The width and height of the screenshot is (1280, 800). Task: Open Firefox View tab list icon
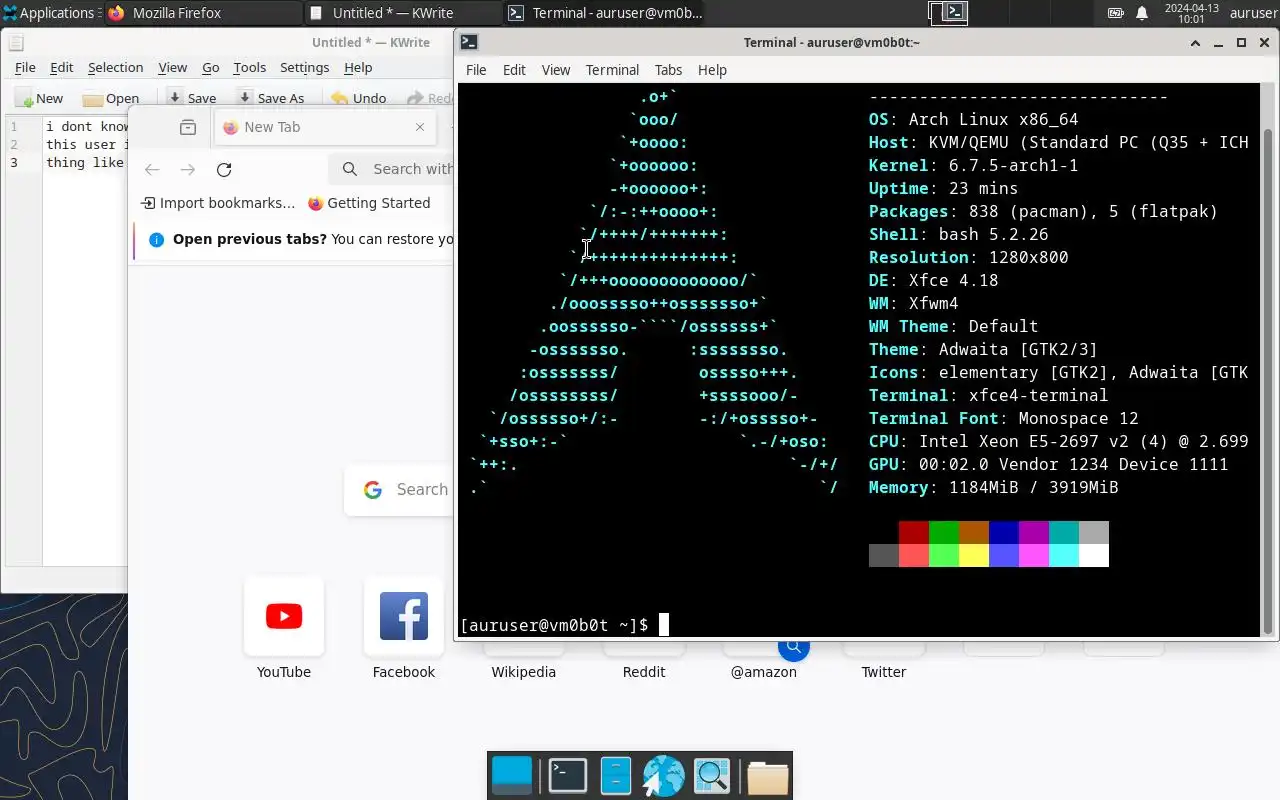pos(187,127)
